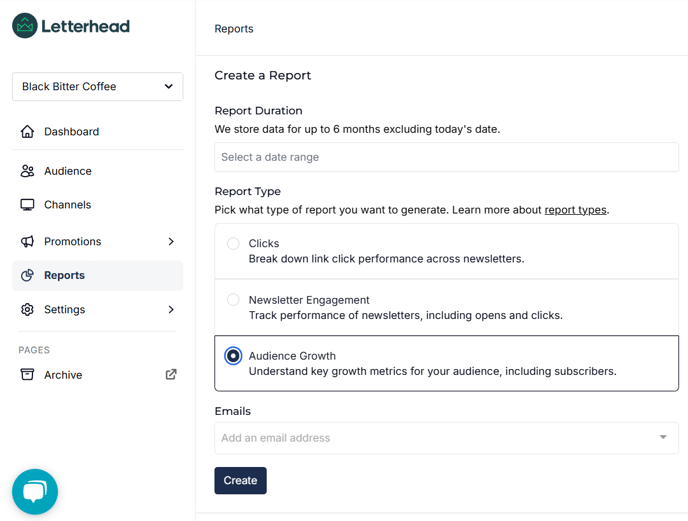Viewport: 688px width, 521px height.
Task: Open the Channels monitor icon
Action: (27, 205)
